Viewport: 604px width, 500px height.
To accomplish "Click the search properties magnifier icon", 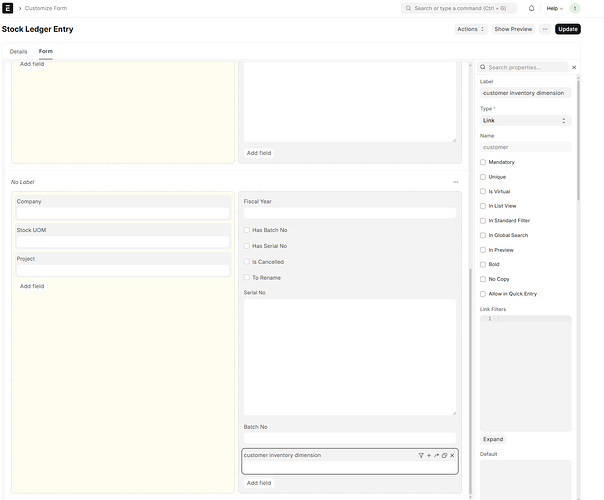I will pyautogui.click(x=483, y=67).
